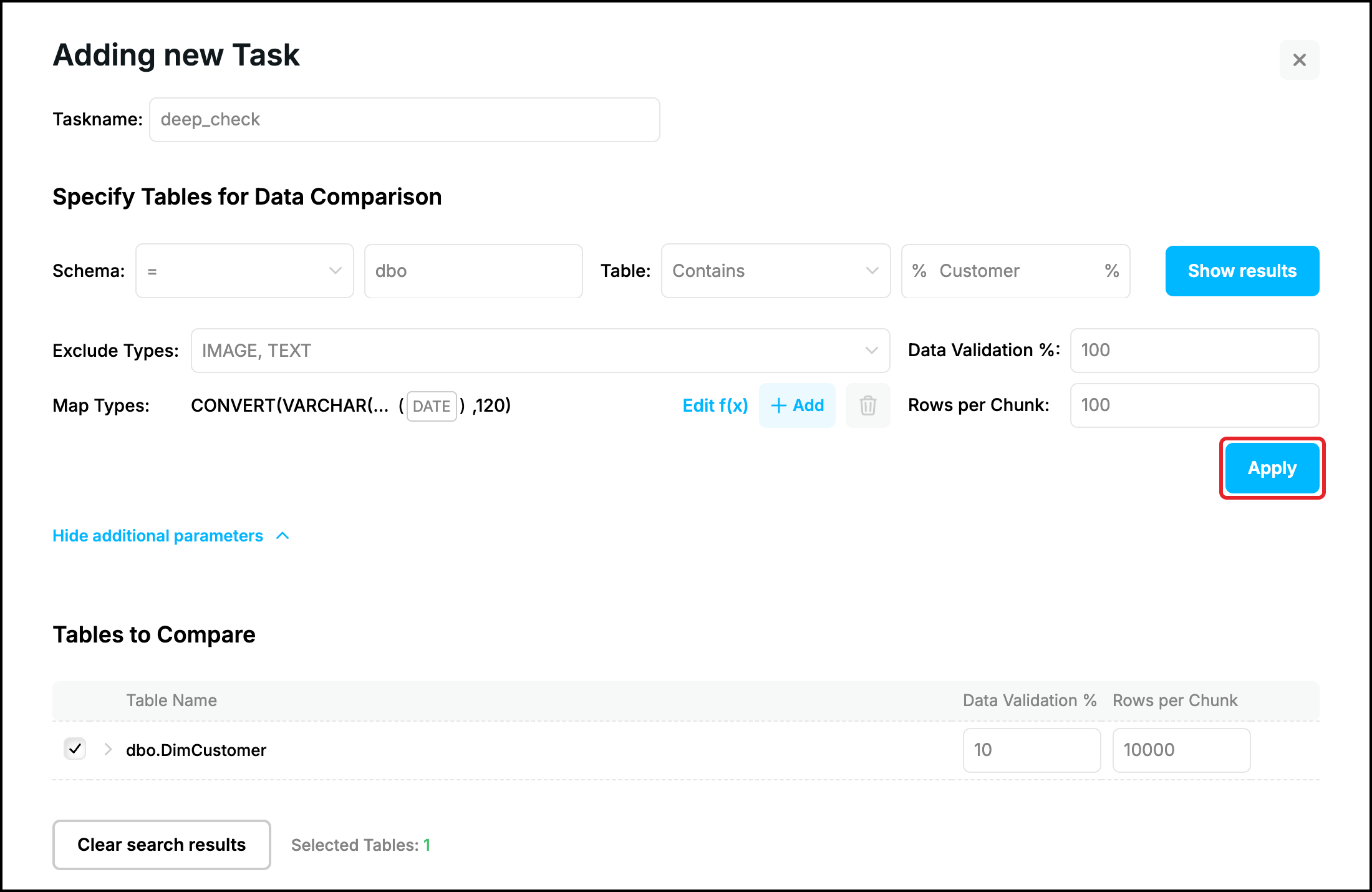Click the top Rows per Chunk field

click(x=1194, y=405)
